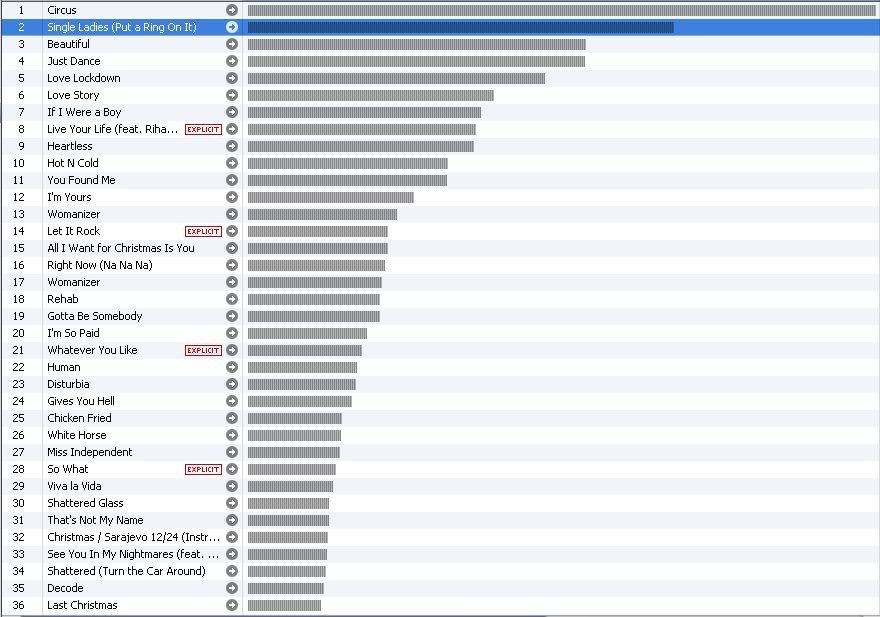Click the arrow icon next to Rehab
880x617 pixels.
coord(232,299)
